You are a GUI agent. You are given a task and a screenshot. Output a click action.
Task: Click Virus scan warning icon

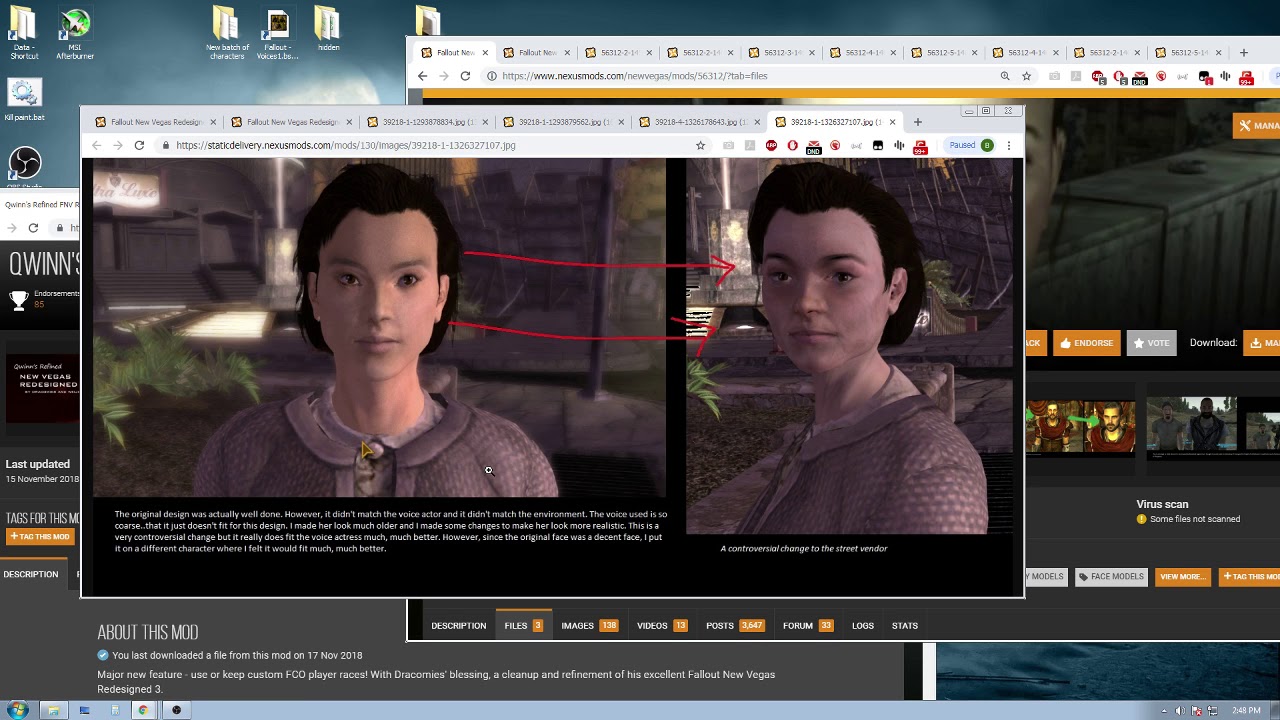pyautogui.click(x=1141, y=519)
